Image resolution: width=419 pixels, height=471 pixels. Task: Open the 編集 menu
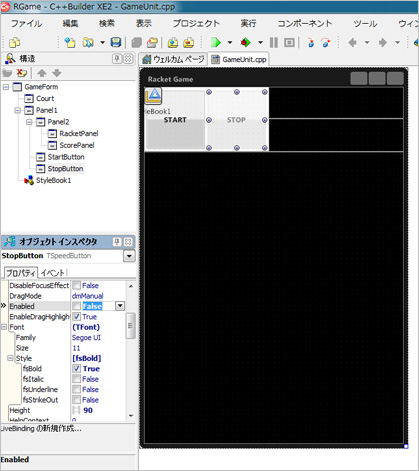[x=70, y=23]
